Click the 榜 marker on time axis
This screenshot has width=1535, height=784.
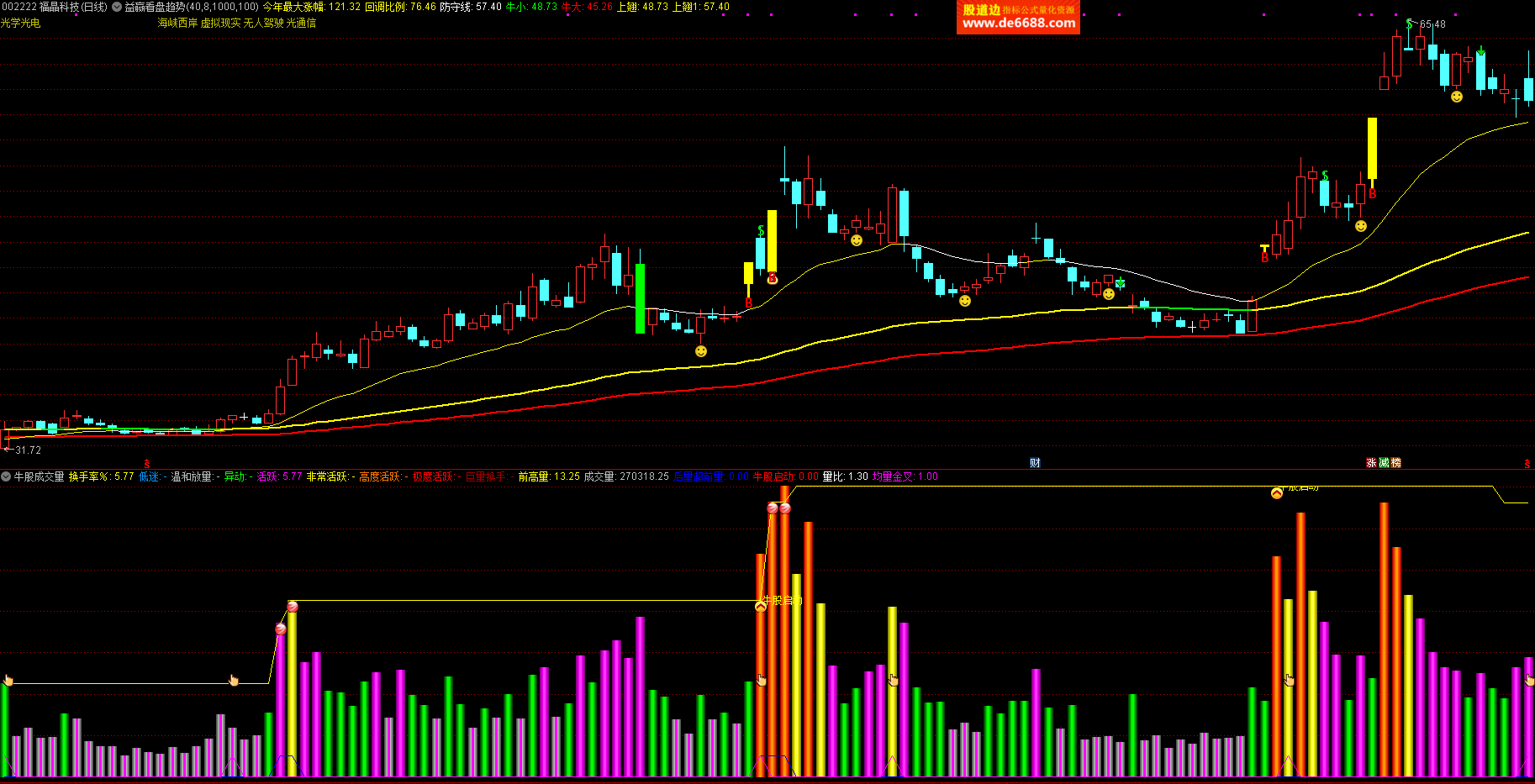pos(1396,463)
